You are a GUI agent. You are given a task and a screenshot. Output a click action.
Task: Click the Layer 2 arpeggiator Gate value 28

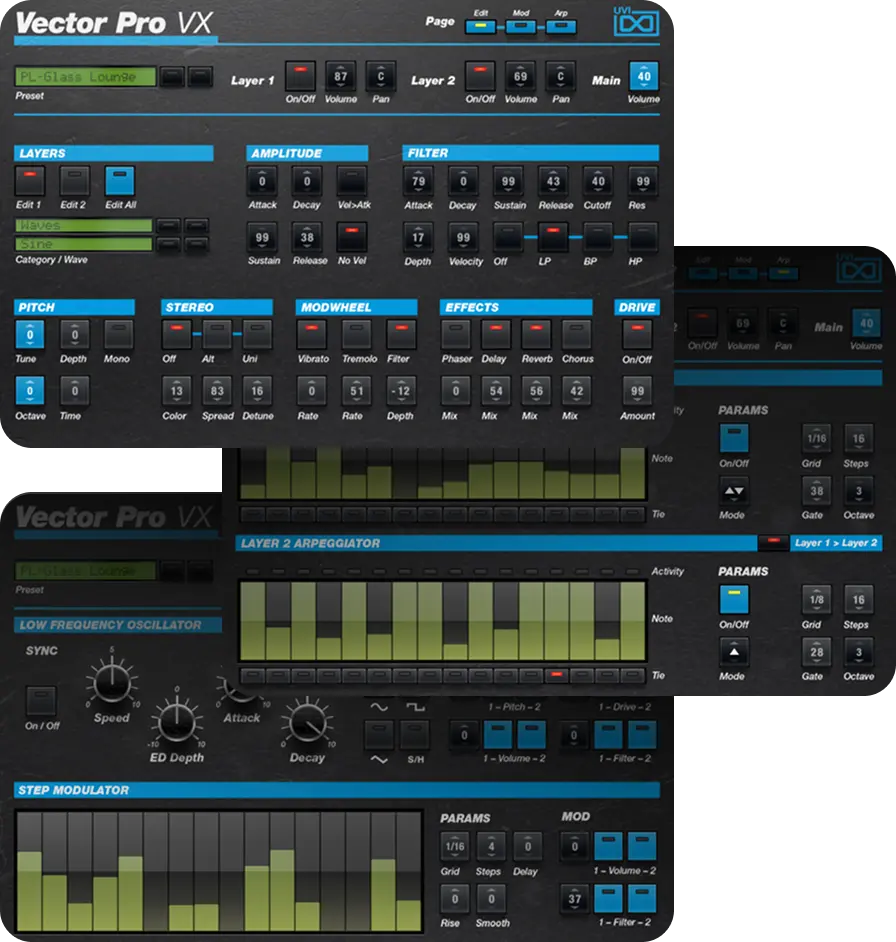point(817,652)
